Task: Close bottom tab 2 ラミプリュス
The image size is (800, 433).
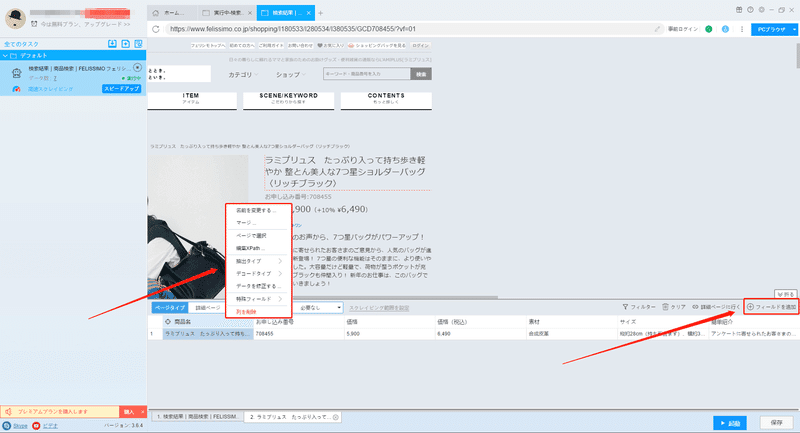Action: (x=336, y=417)
